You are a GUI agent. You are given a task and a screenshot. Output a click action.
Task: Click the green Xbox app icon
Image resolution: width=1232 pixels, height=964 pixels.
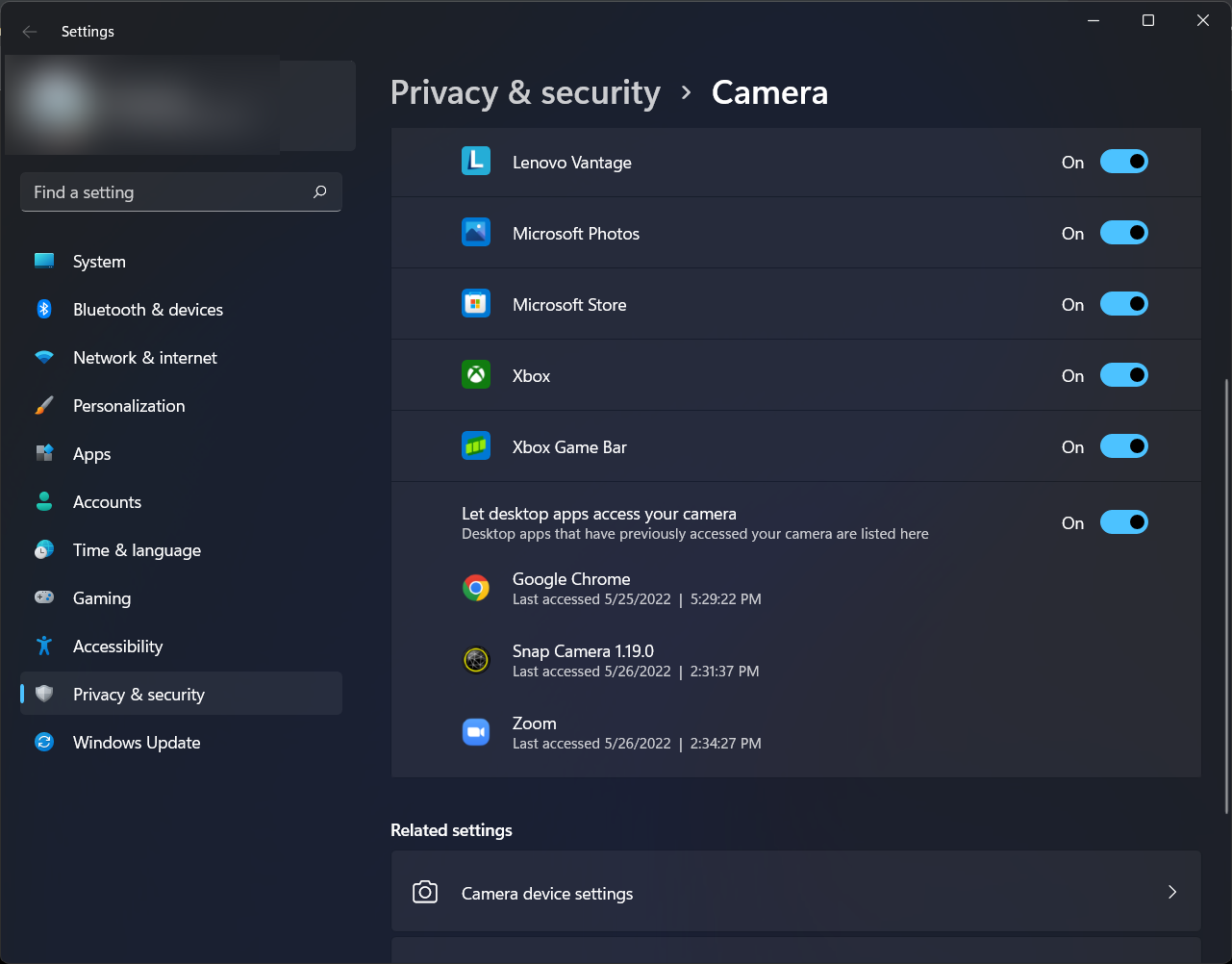click(x=476, y=375)
